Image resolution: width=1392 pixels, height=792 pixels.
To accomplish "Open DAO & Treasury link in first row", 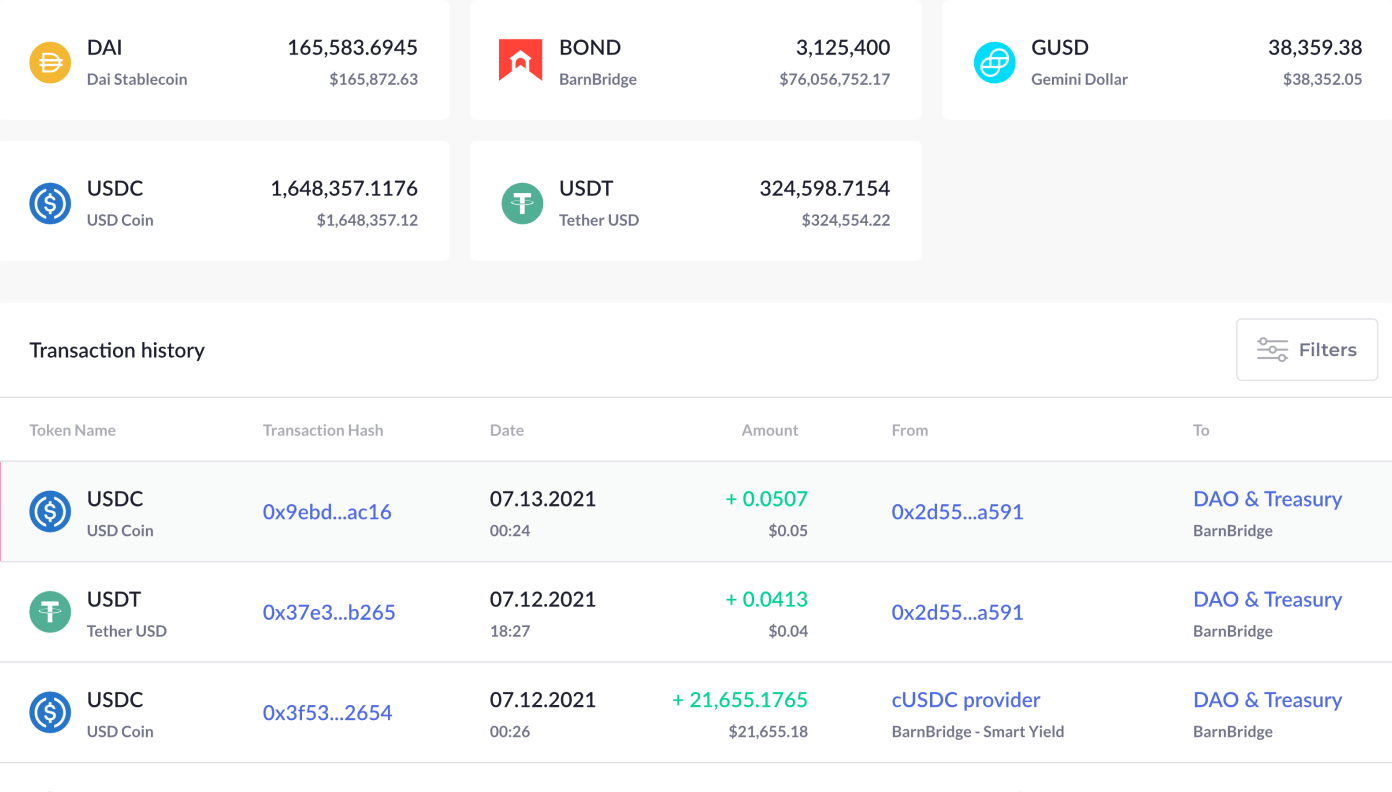I will click(1267, 499).
